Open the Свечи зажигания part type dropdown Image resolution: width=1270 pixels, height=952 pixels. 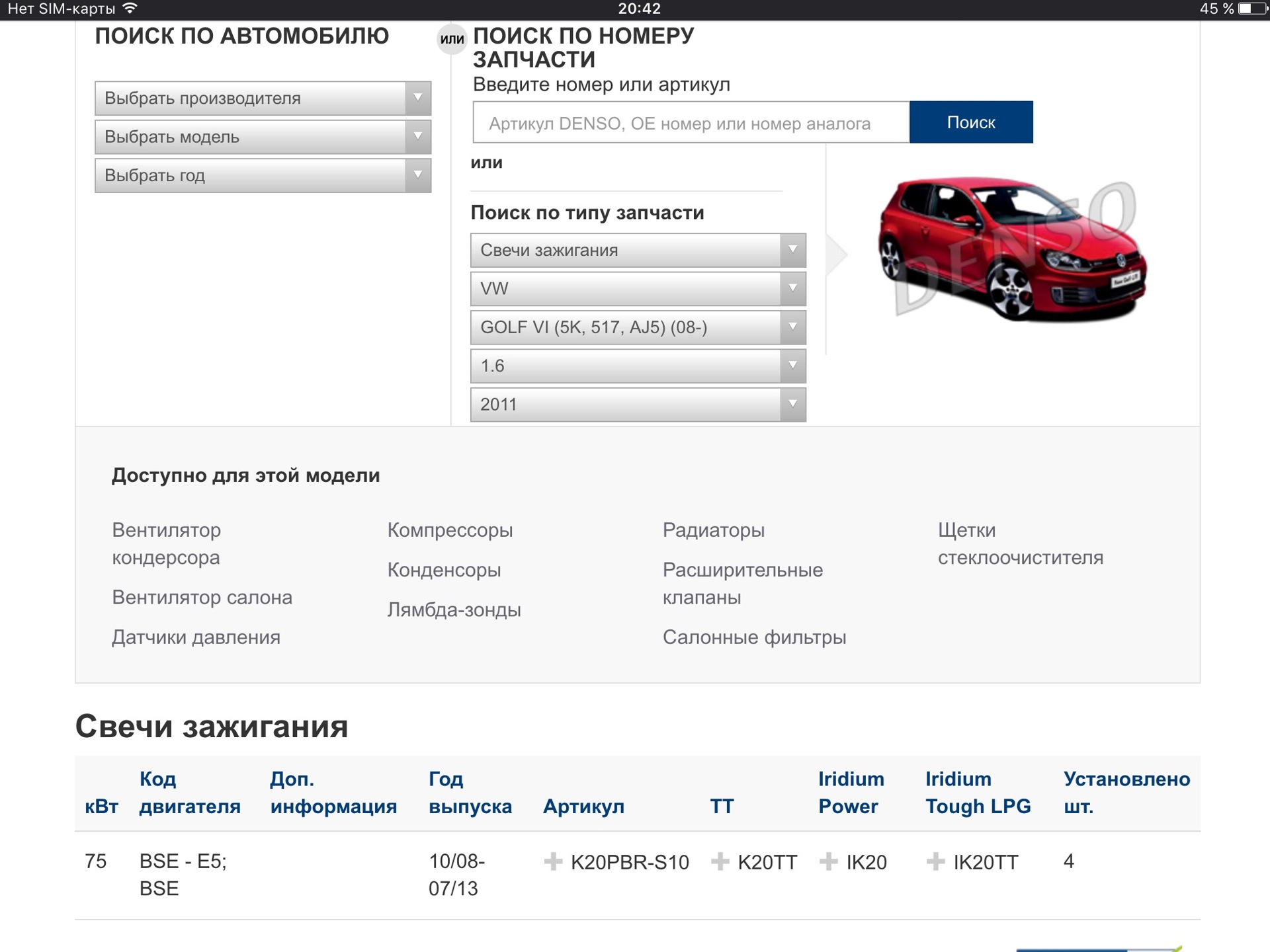point(638,250)
